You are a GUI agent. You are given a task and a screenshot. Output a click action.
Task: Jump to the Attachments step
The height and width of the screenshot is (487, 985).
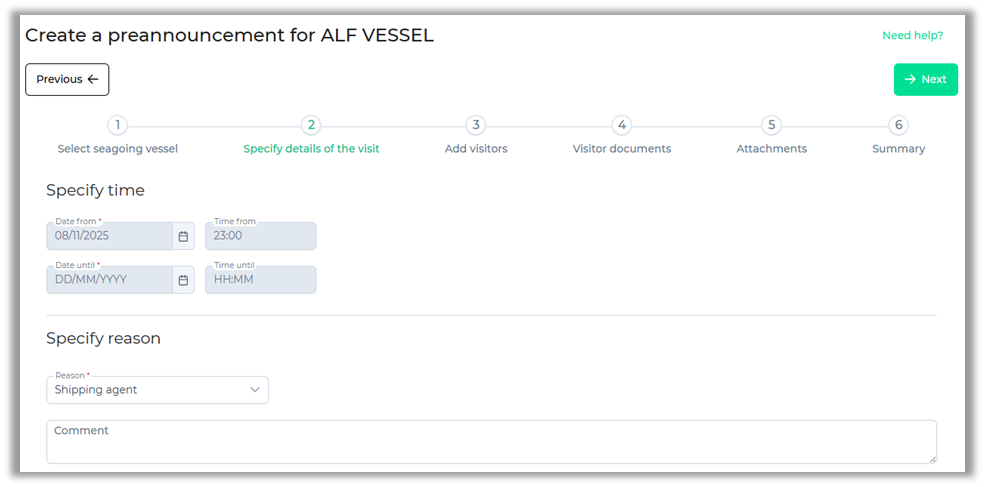pos(771,149)
